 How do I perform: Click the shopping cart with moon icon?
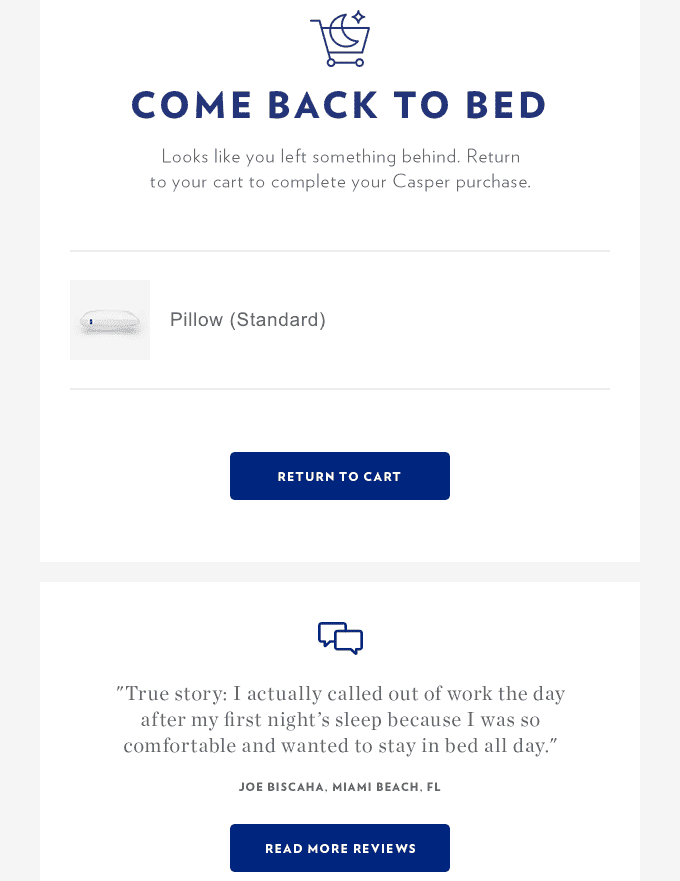coord(340,40)
